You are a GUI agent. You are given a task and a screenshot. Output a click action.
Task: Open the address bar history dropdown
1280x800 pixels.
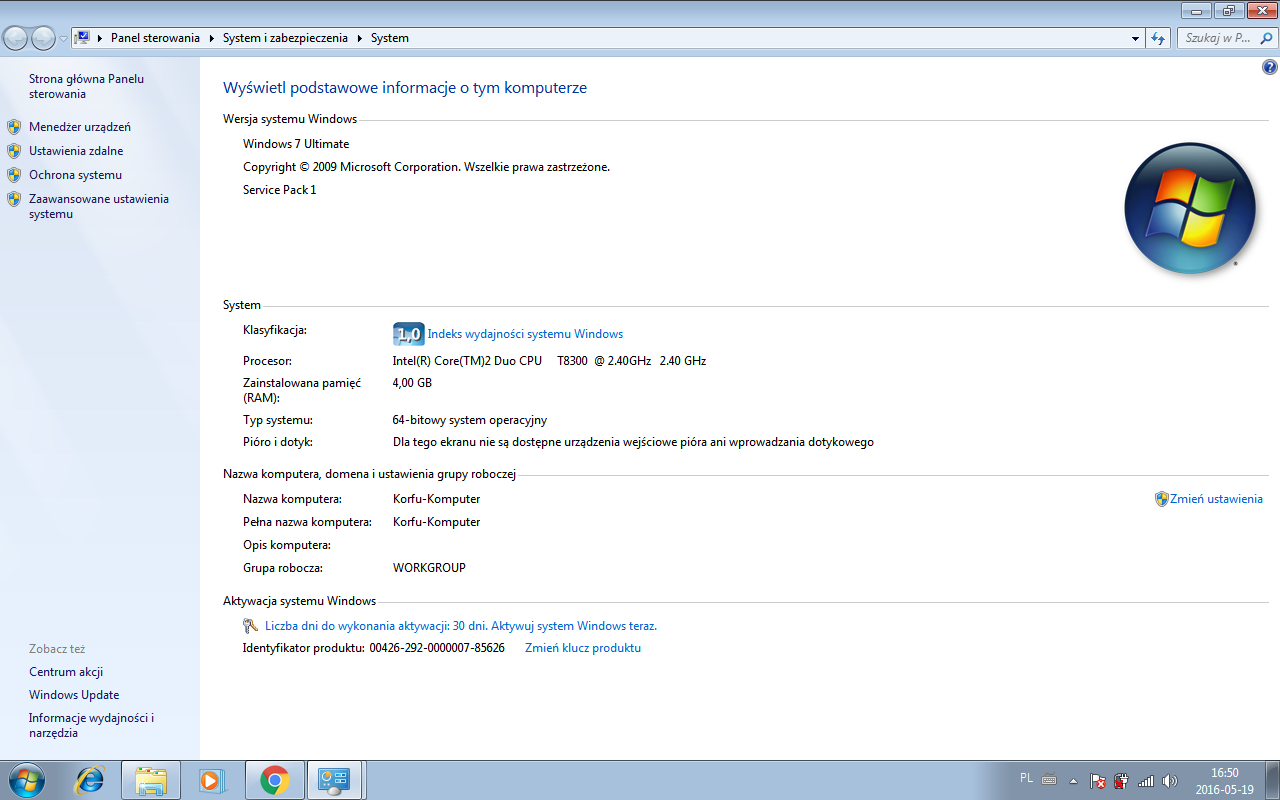[1134, 38]
